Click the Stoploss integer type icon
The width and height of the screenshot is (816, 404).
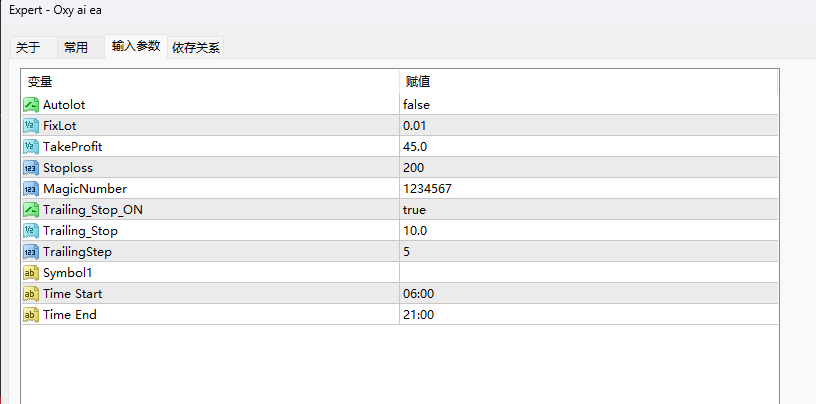(31, 168)
